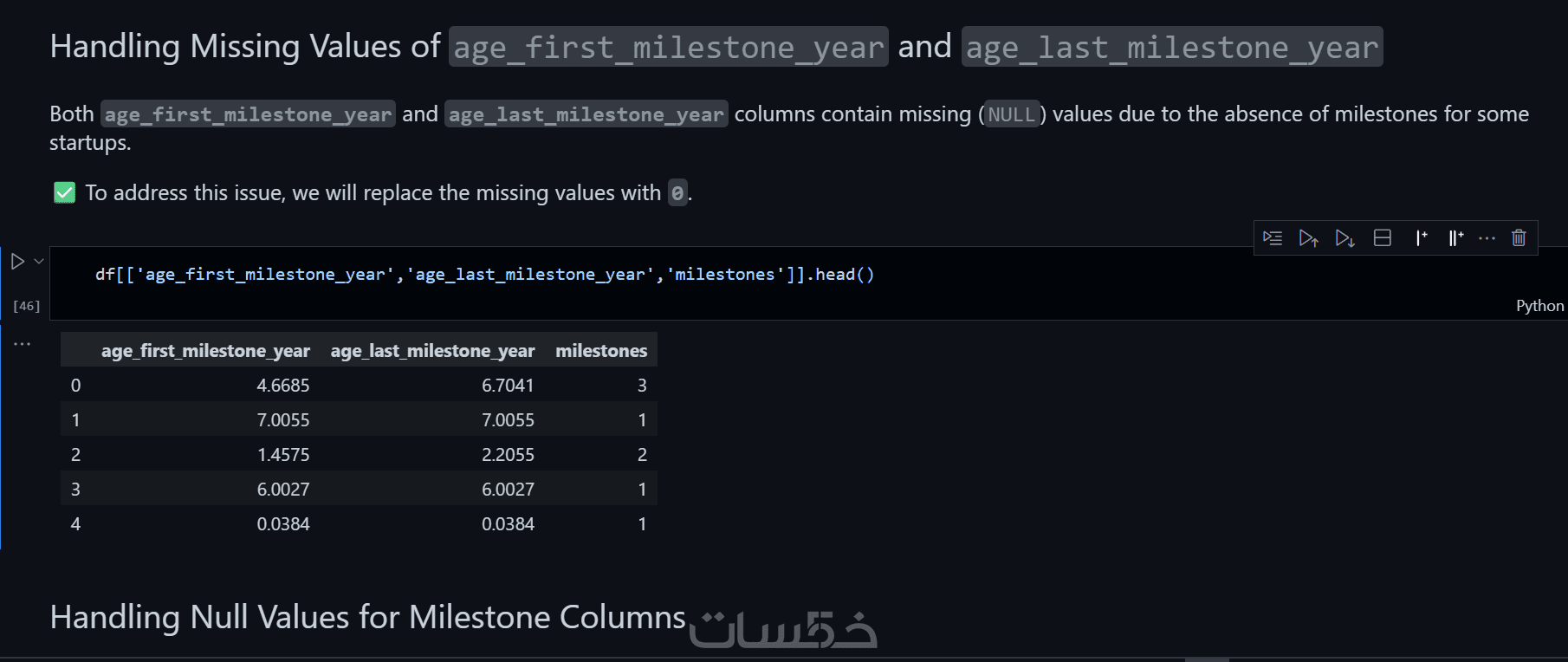Screen dimensions: 1568x662
Task: Click Run by Line icon in cell toolbar
Action: coord(1273,237)
